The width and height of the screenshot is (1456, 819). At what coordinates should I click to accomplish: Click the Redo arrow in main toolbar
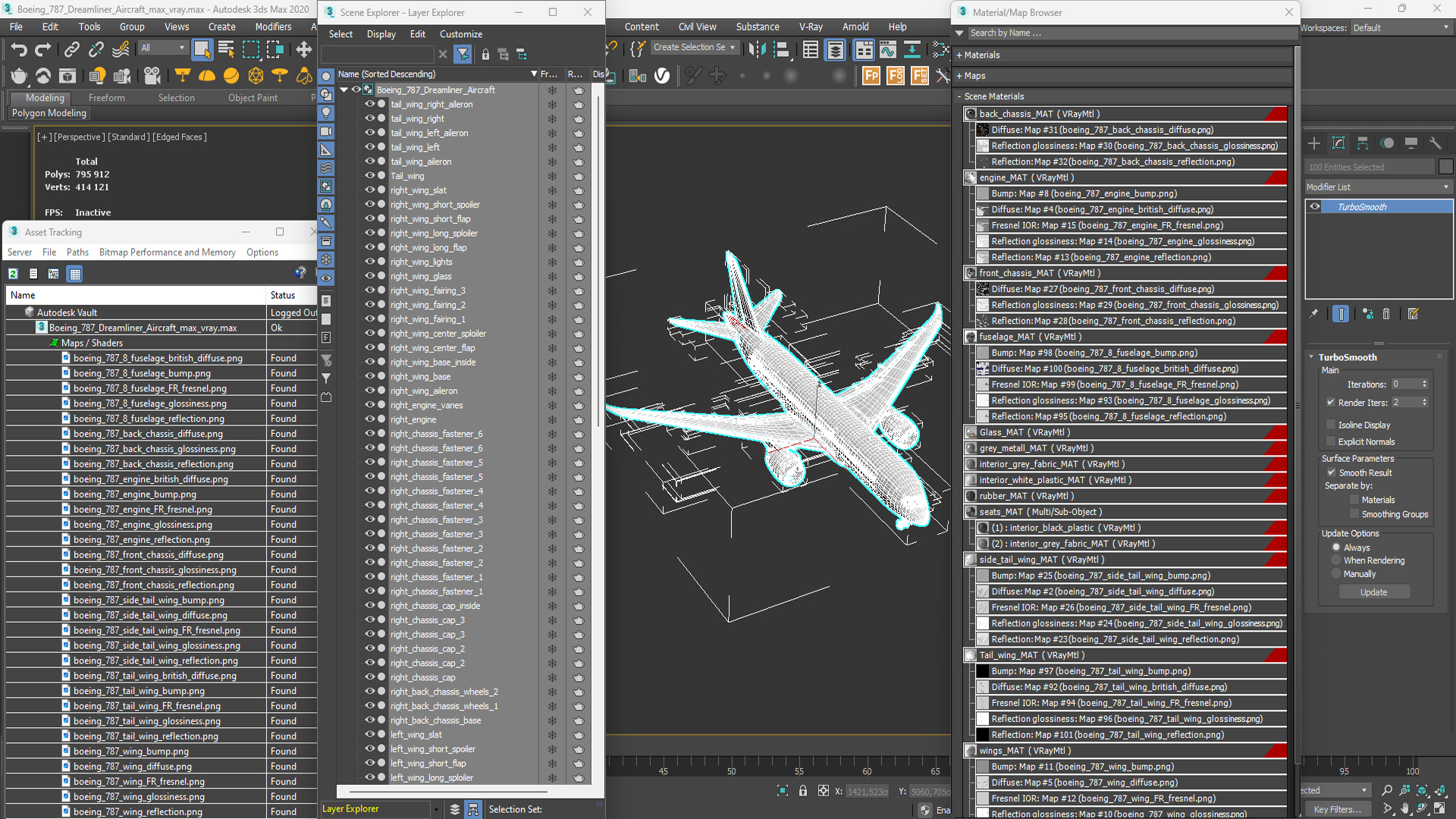click(43, 50)
